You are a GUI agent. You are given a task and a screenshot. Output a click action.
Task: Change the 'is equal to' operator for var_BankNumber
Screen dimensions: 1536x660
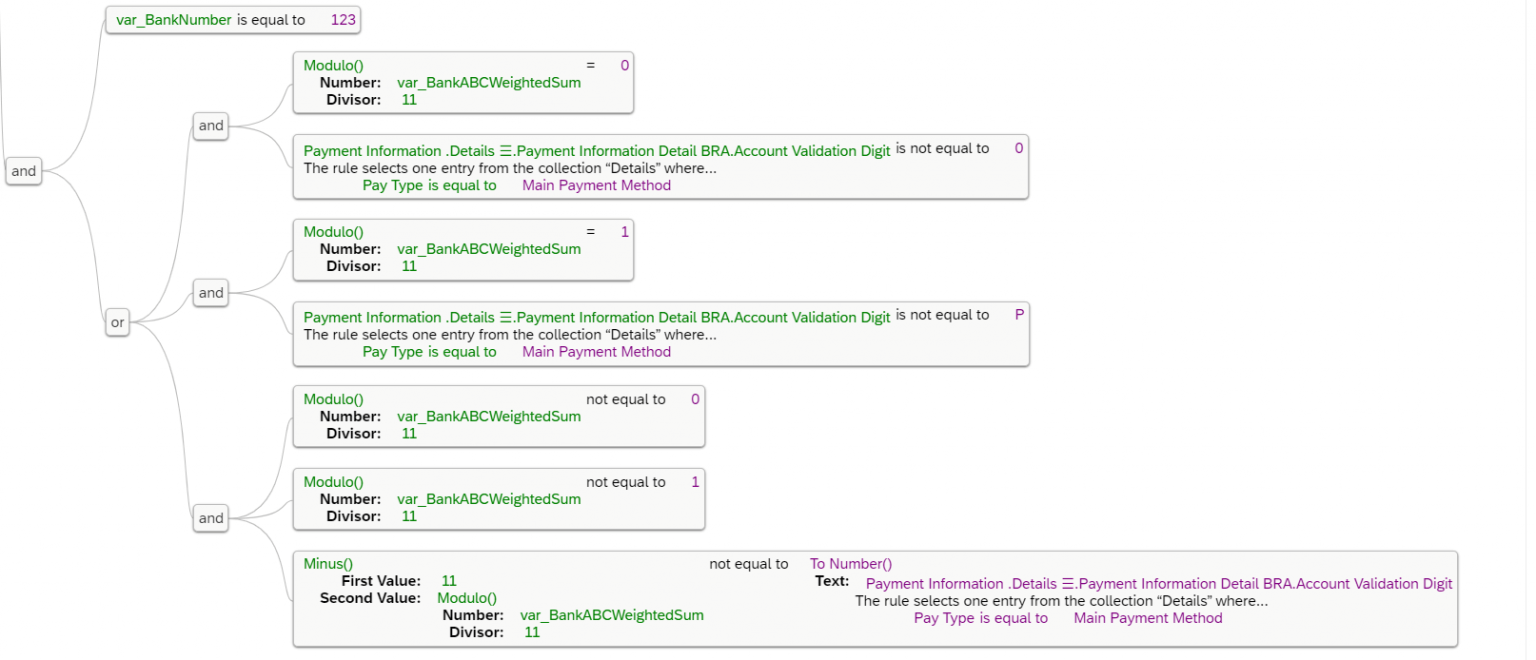272,19
